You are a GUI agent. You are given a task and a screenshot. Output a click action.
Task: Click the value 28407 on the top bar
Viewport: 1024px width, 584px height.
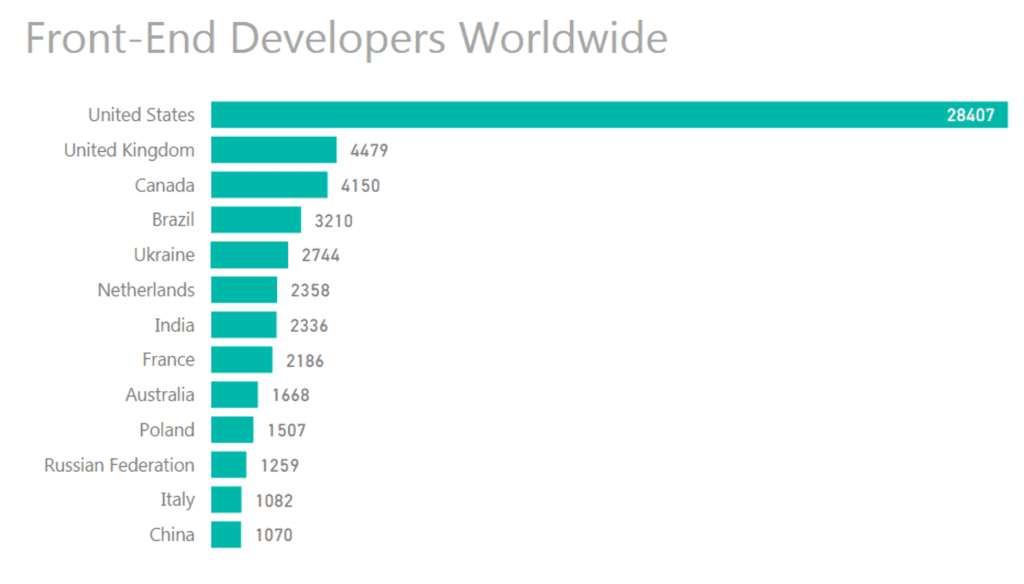(973, 114)
